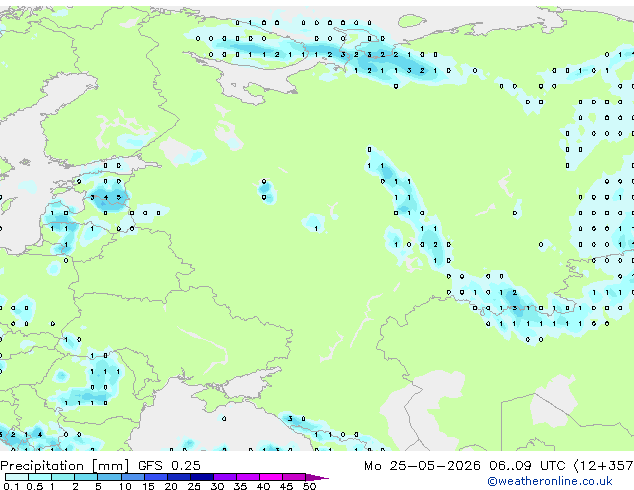Pick the 25–30 mm navy legend swatch
Viewport: 634px width, 490px height.
point(202,477)
